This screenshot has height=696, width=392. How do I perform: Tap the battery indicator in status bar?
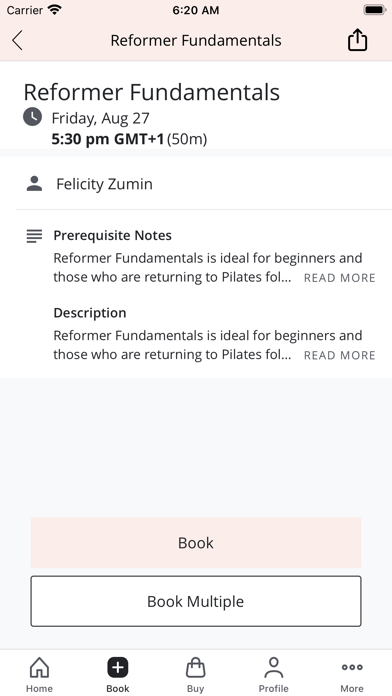click(375, 10)
